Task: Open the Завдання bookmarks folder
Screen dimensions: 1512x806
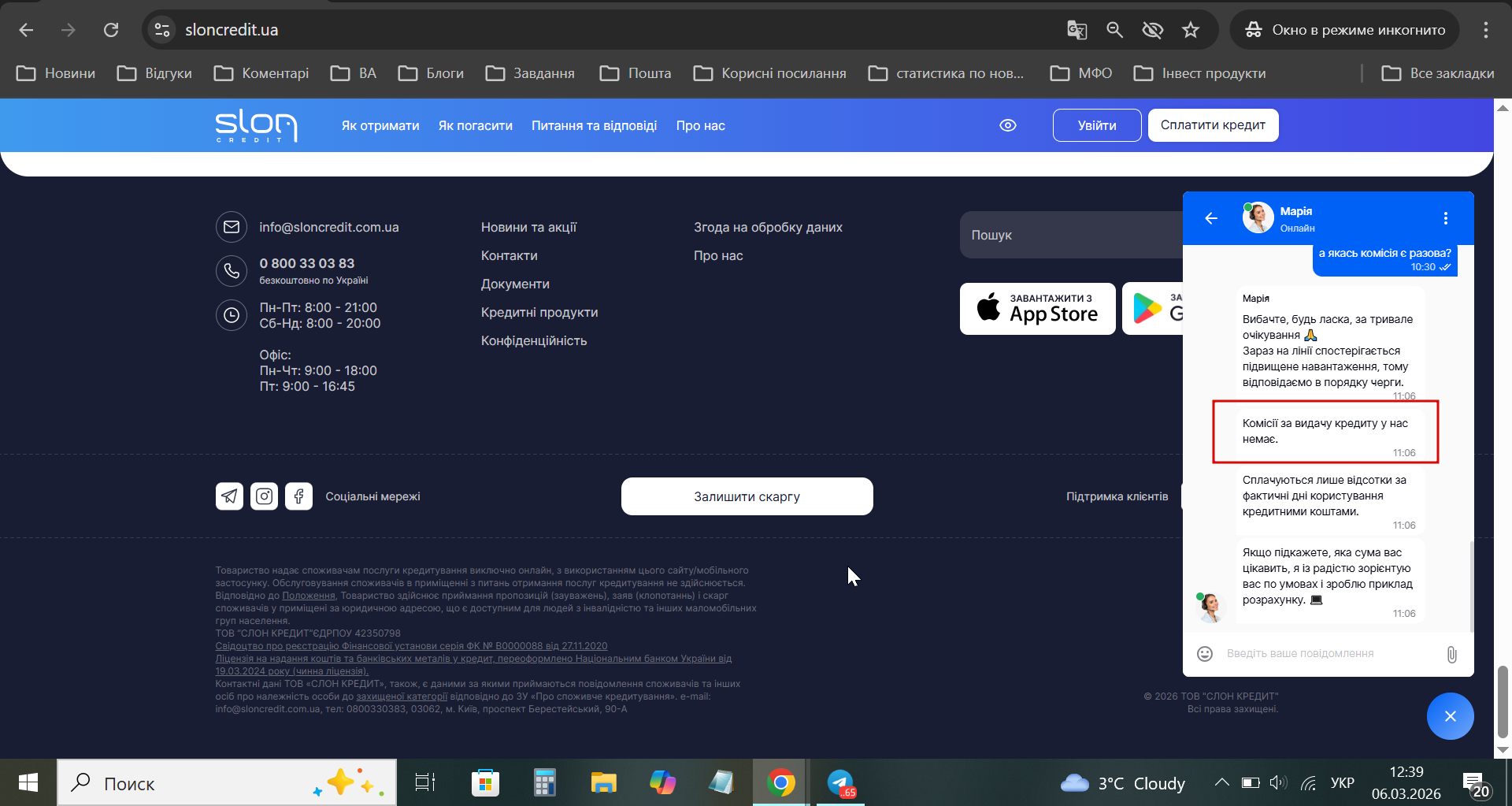Action: [530, 73]
